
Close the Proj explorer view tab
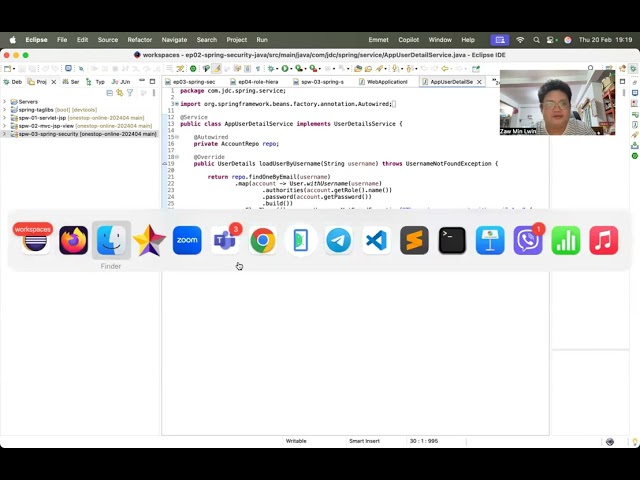53,82
